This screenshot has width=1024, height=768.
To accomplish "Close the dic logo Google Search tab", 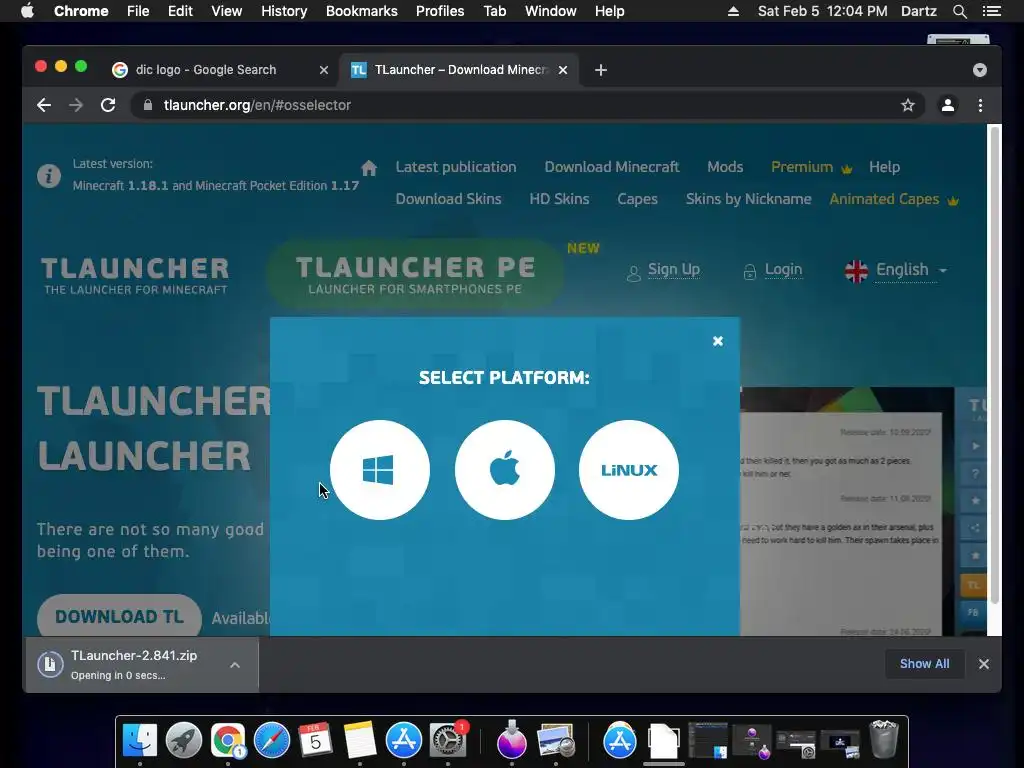I will [324, 70].
